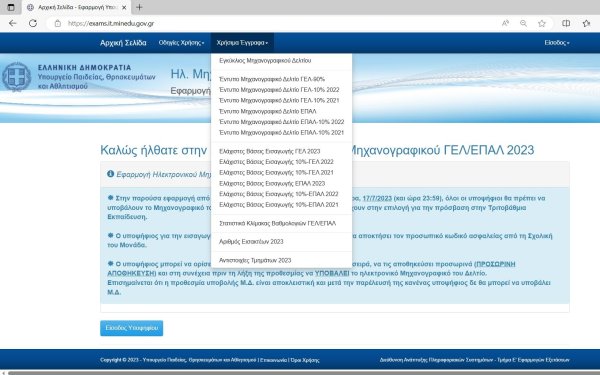Expand the Είσοδος dropdown menu
600x375 pixels.
coord(557,43)
